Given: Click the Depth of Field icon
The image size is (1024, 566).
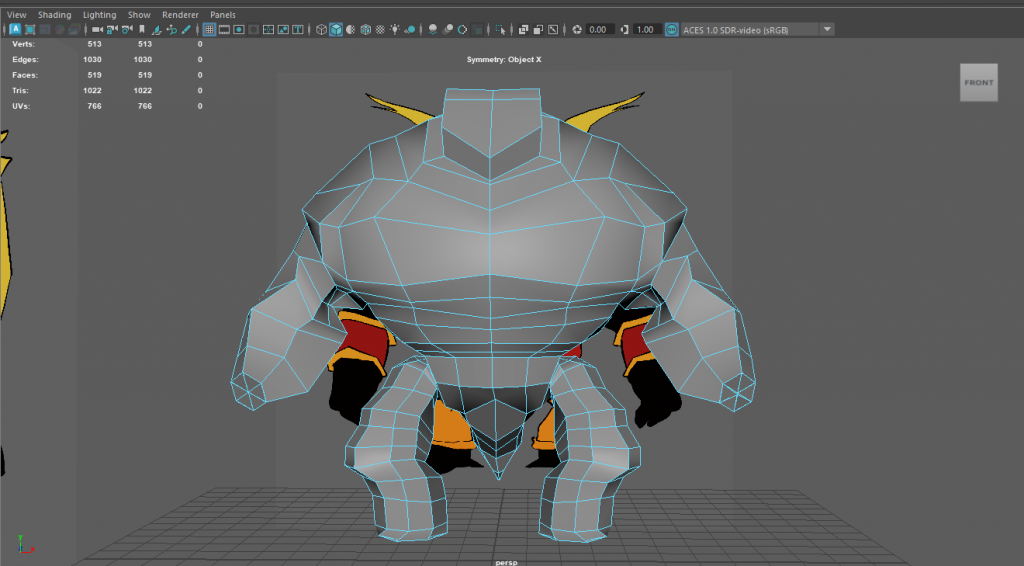Looking at the screenshot, I should point(477,29).
